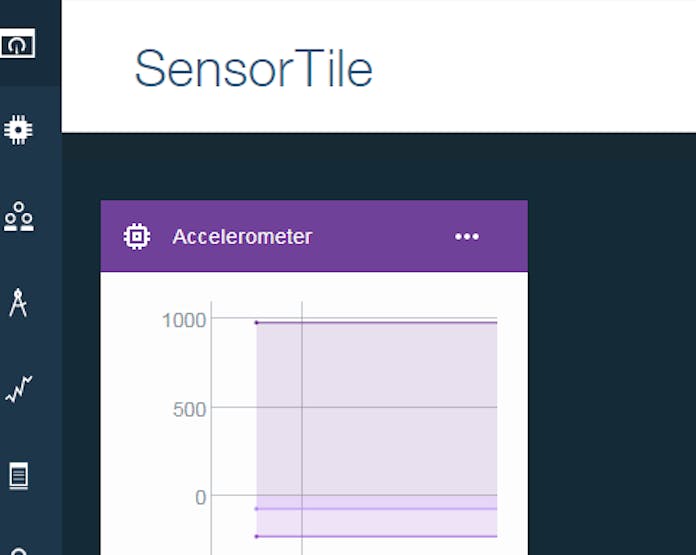Click the data point starting the top line

click(x=257, y=323)
